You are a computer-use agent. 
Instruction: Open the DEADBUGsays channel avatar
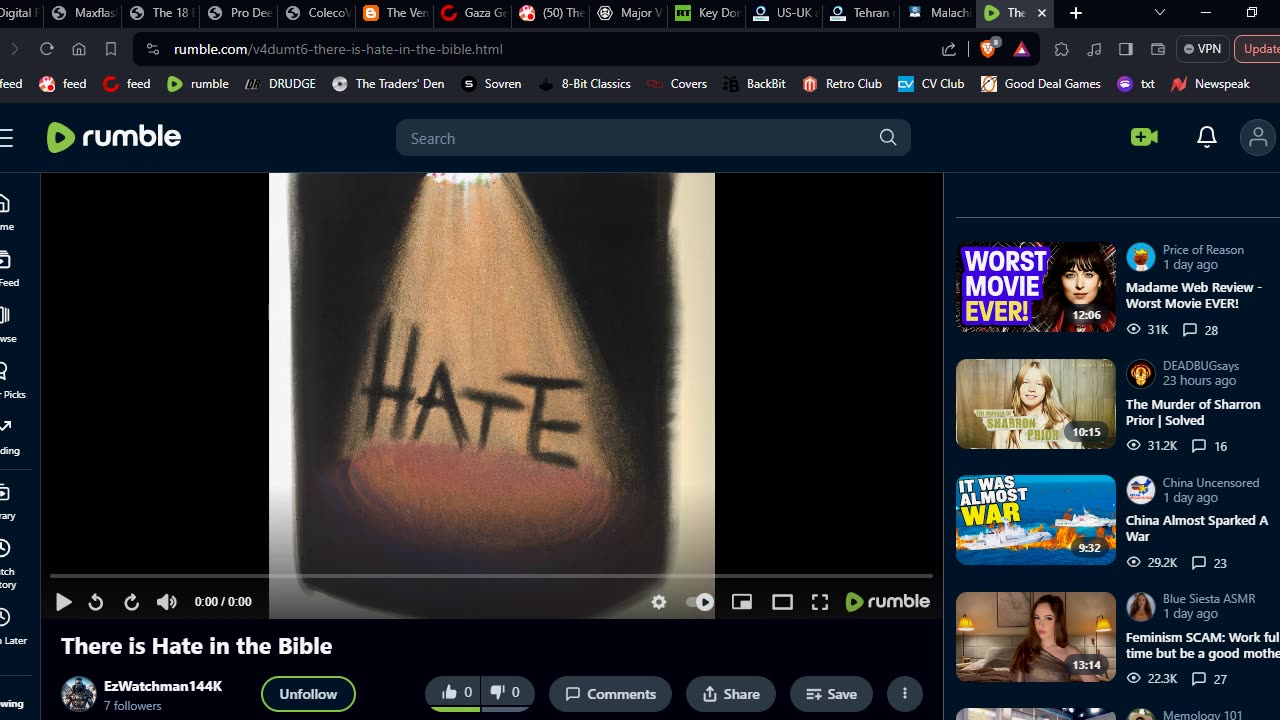[x=1141, y=374]
